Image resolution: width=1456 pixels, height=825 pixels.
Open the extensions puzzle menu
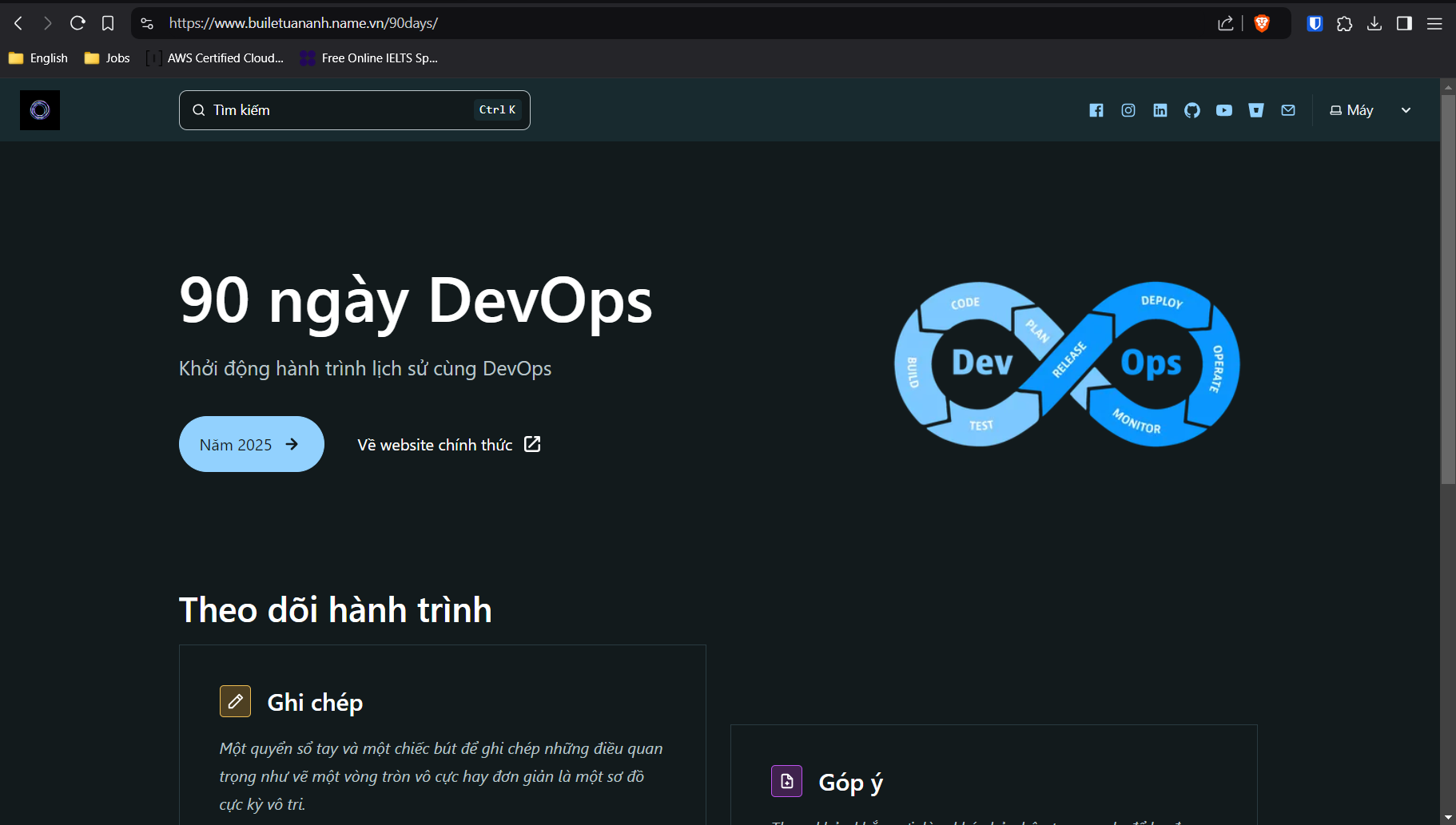click(1344, 23)
